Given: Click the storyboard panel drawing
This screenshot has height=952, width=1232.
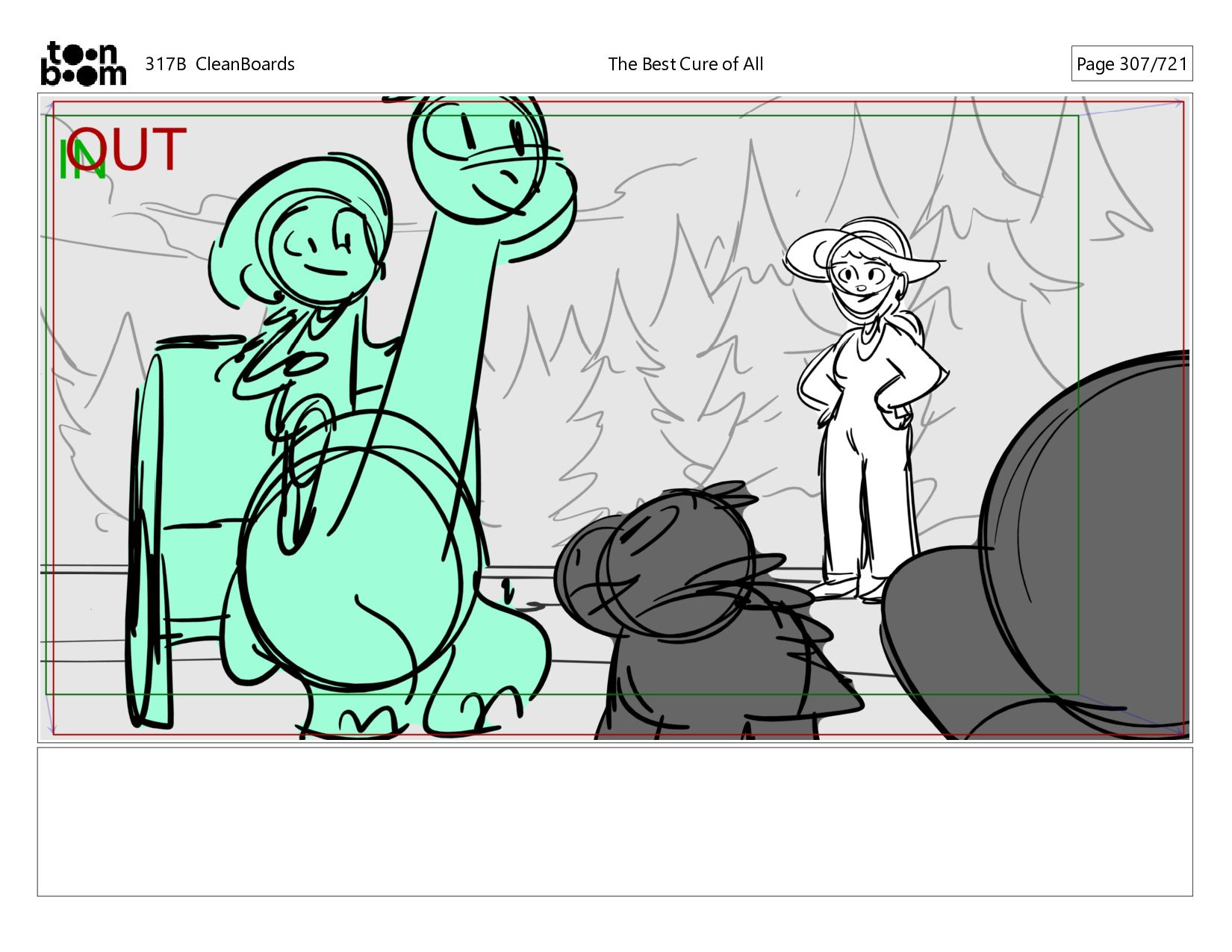Looking at the screenshot, I should (x=615, y=417).
